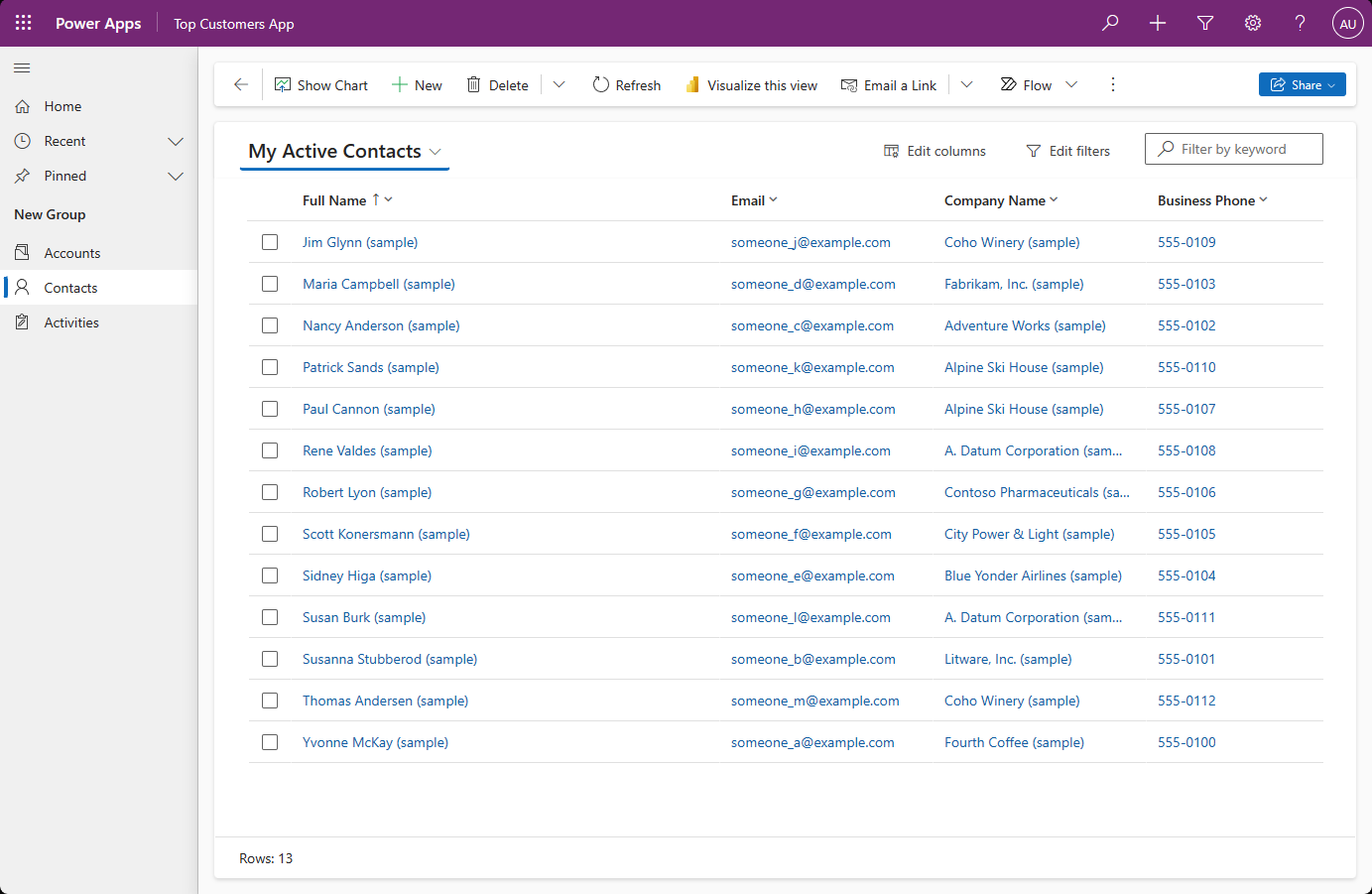Screen dimensions: 1372x894
Task: Click the Delete records icon
Action: pos(473,84)
